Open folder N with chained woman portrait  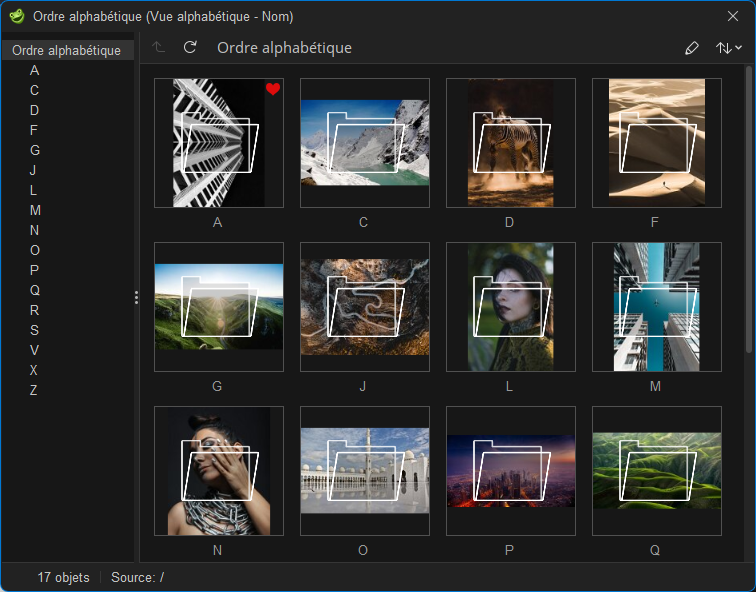point(218,471)
